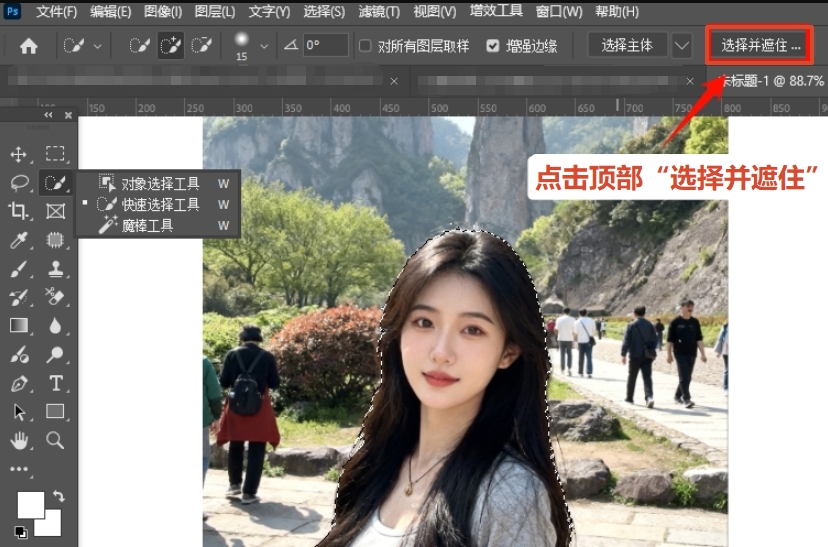Expand the 选择主体 dropdown arrow
This screenshot has height=547, width=828.
[682, 46]
